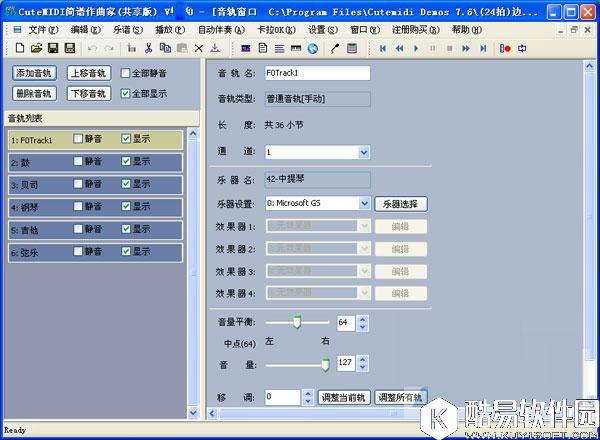Click the globe icon in toolbar
The width and height of the screenshot is (600, 440).
pos(313,49)
